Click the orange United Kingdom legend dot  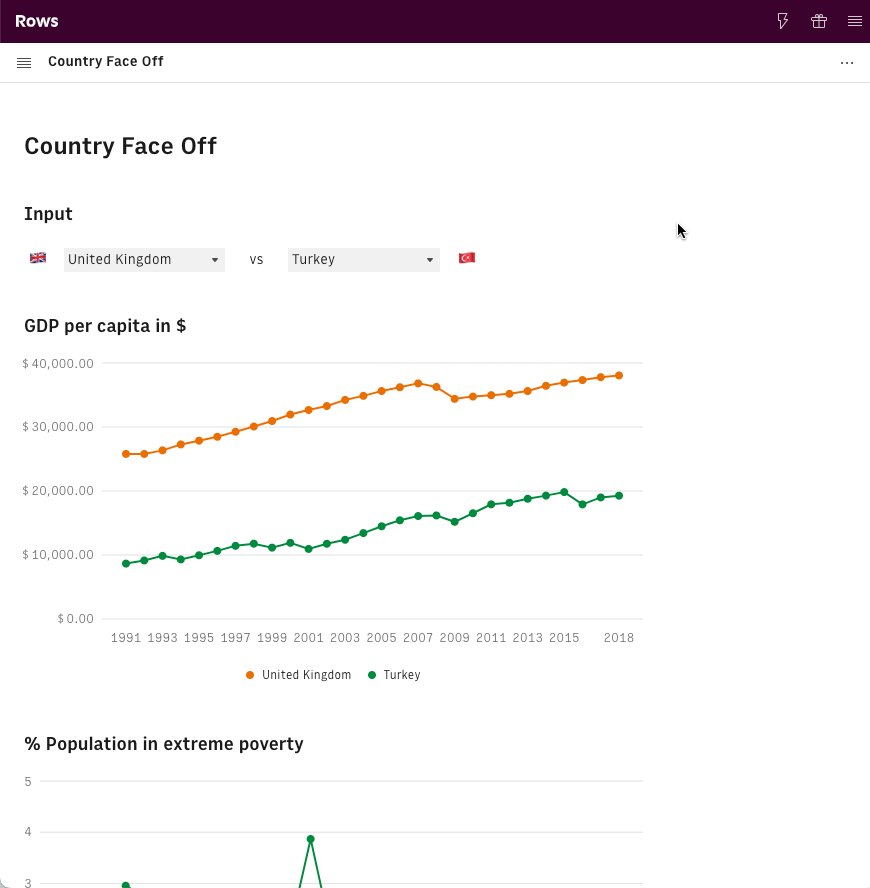[250, 675]
